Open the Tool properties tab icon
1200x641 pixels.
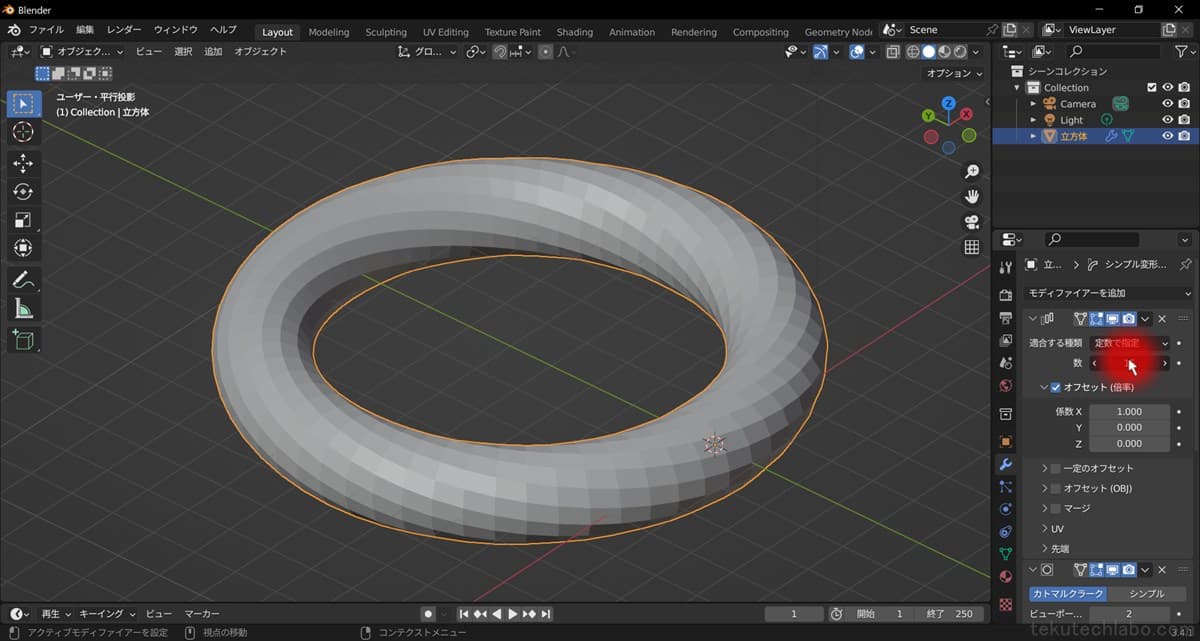point(1006,267)
